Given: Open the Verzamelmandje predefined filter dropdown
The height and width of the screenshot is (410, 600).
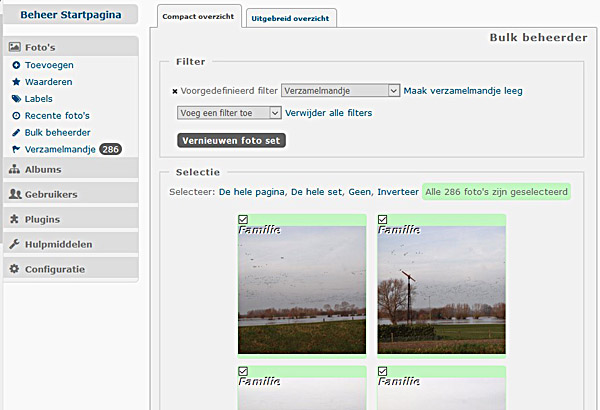Looking at the screenshot, I should (341, 91).
